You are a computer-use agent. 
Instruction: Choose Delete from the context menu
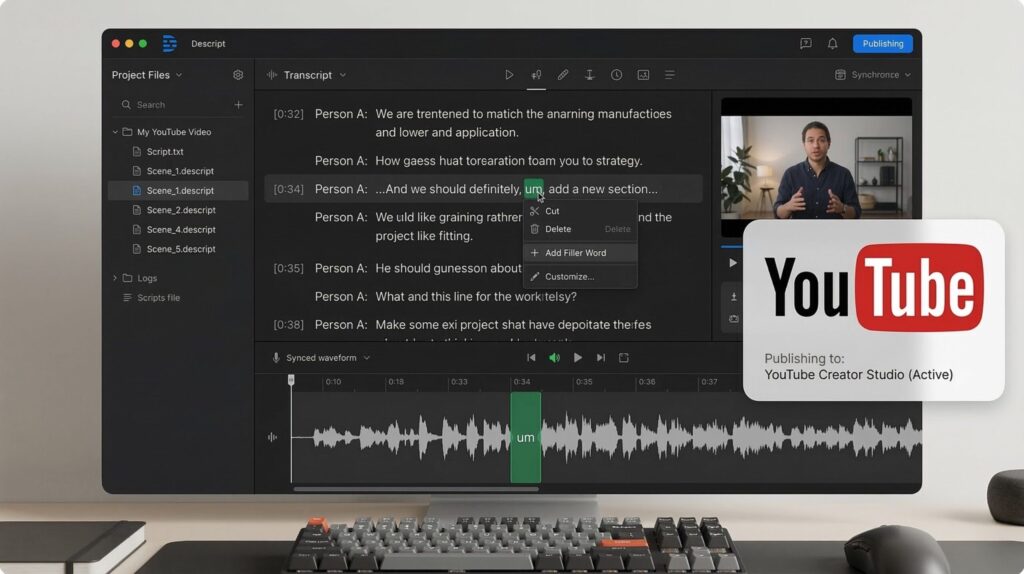click(x=580, y=229)
